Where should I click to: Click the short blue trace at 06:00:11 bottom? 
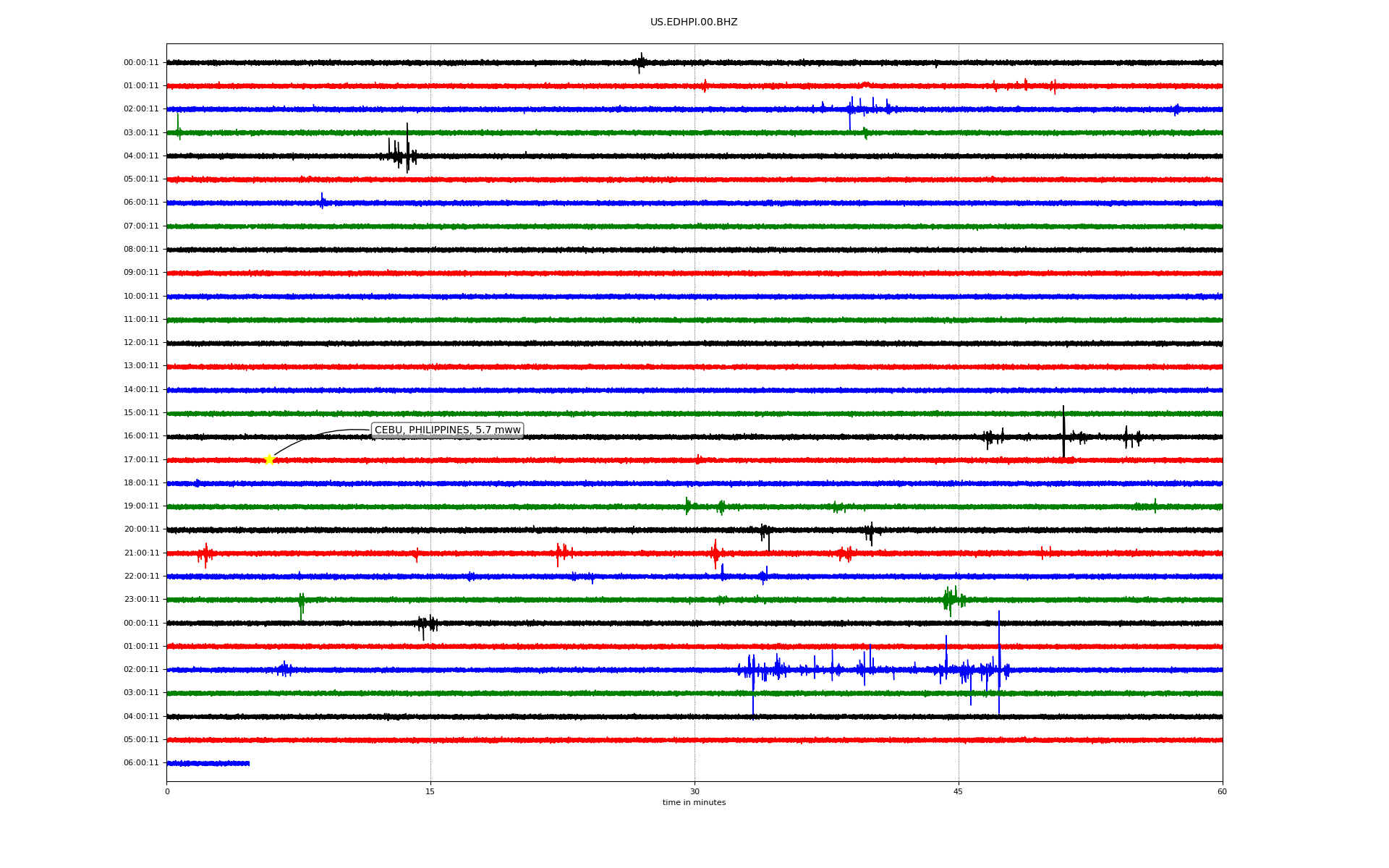[x=208, y=763]
